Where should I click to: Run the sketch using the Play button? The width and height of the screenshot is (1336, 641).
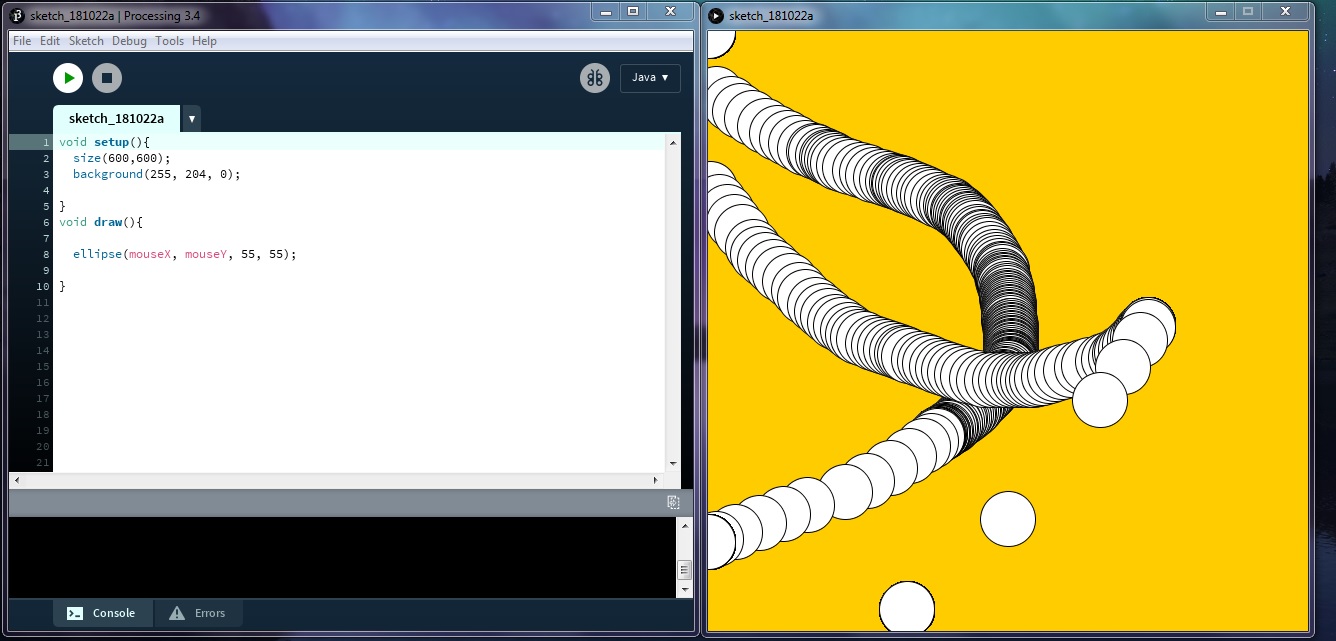[68, 77]
